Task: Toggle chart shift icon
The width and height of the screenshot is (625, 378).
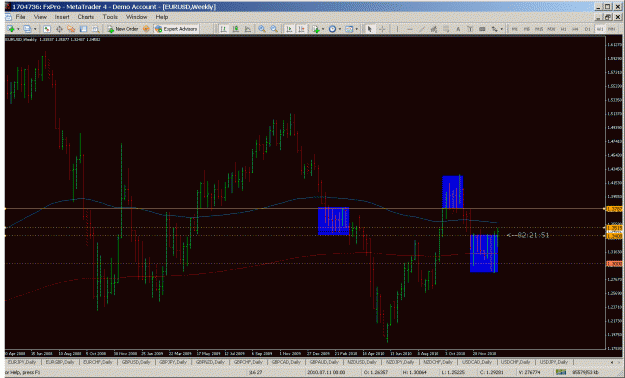Action: click(x=302, y=29)
